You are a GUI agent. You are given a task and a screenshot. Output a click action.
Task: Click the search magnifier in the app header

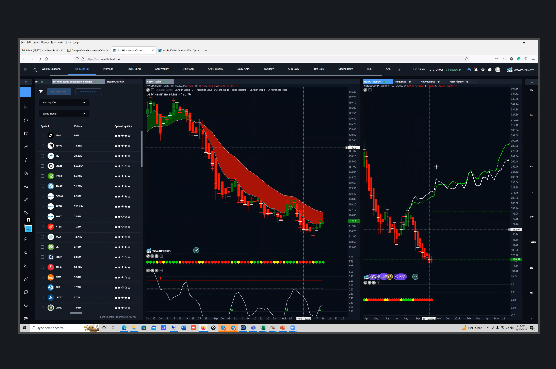pyautogui.click(x=35, y=69)
